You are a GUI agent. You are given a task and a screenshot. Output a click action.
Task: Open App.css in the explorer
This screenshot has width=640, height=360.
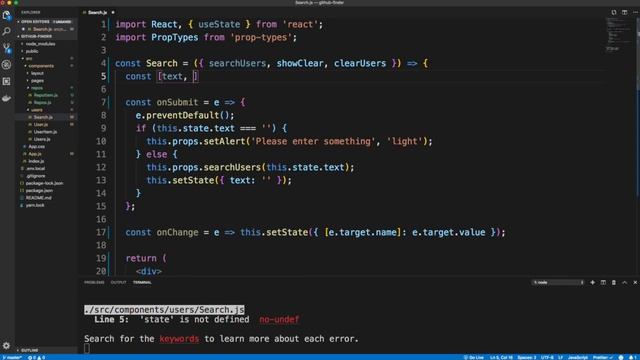pos(36,147)
